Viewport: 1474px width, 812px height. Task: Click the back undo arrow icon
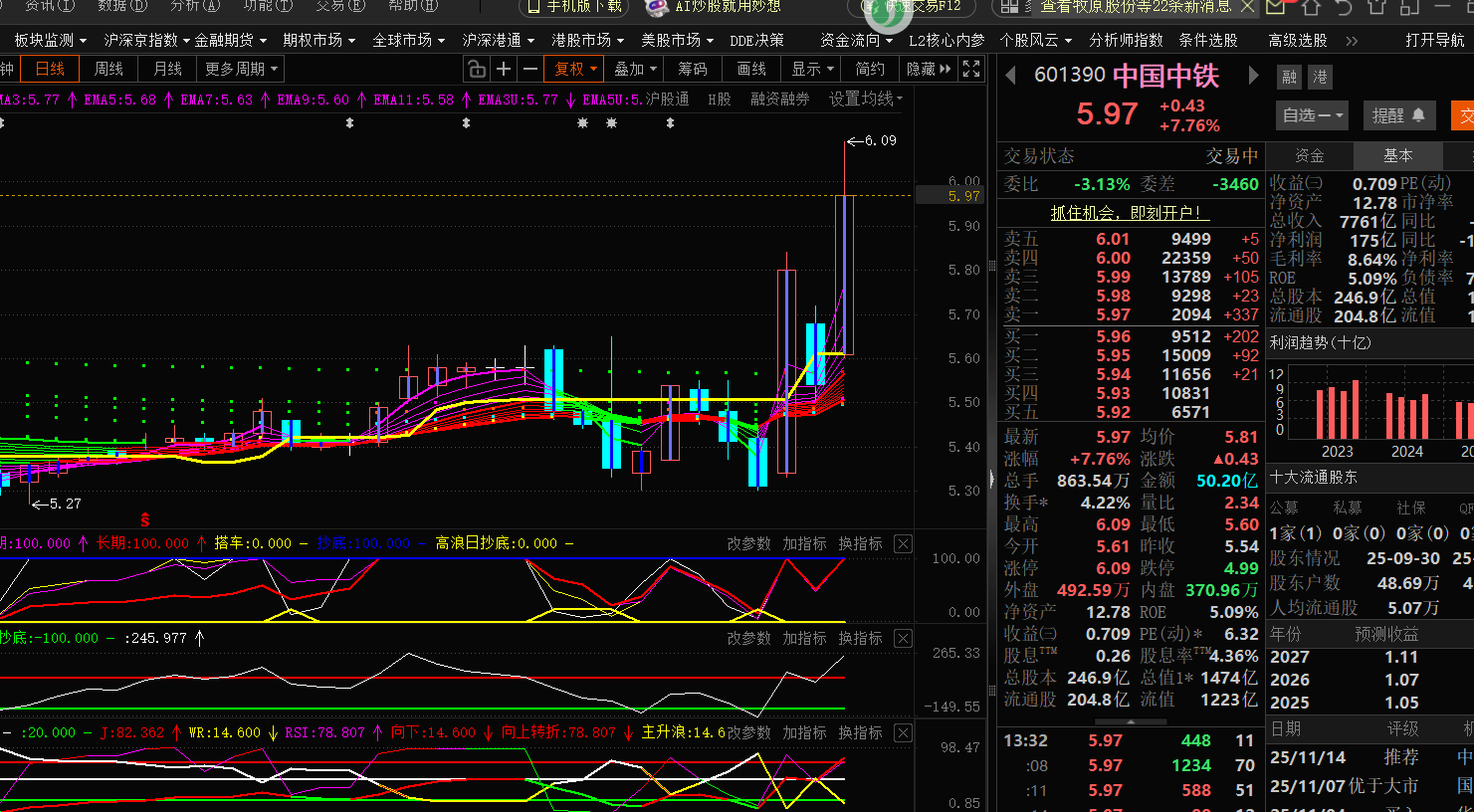click(1344, 7)
